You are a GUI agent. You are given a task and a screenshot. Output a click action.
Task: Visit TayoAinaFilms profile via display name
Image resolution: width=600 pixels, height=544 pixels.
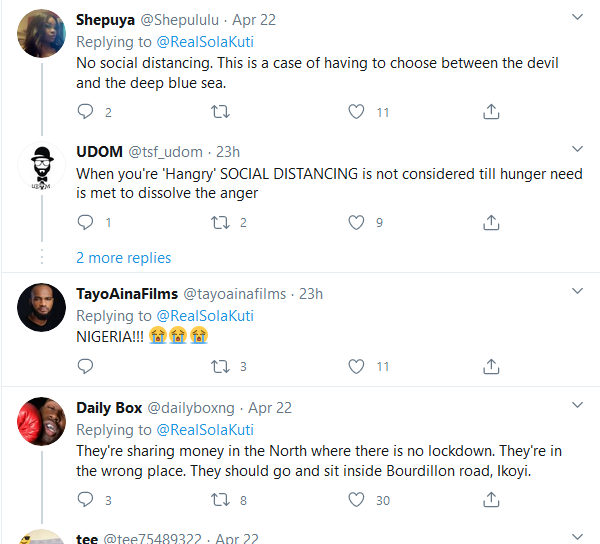pos(127,294)
